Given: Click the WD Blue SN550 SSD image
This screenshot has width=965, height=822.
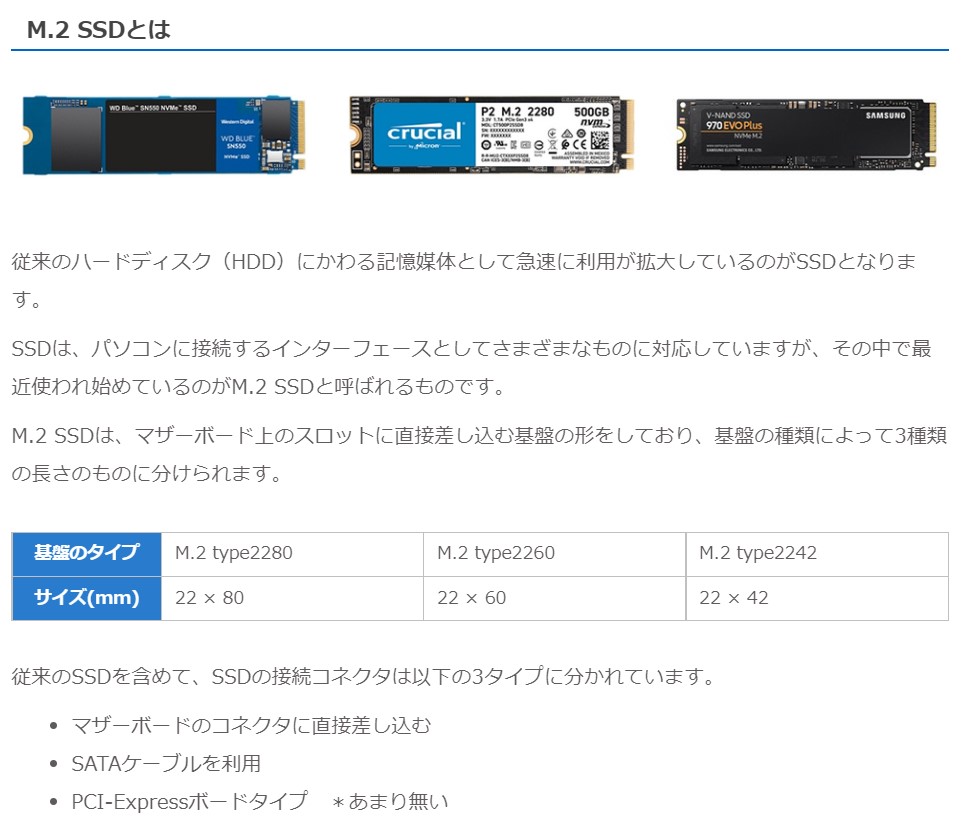Looking at the screenshot, I should (x=164, y=135).
